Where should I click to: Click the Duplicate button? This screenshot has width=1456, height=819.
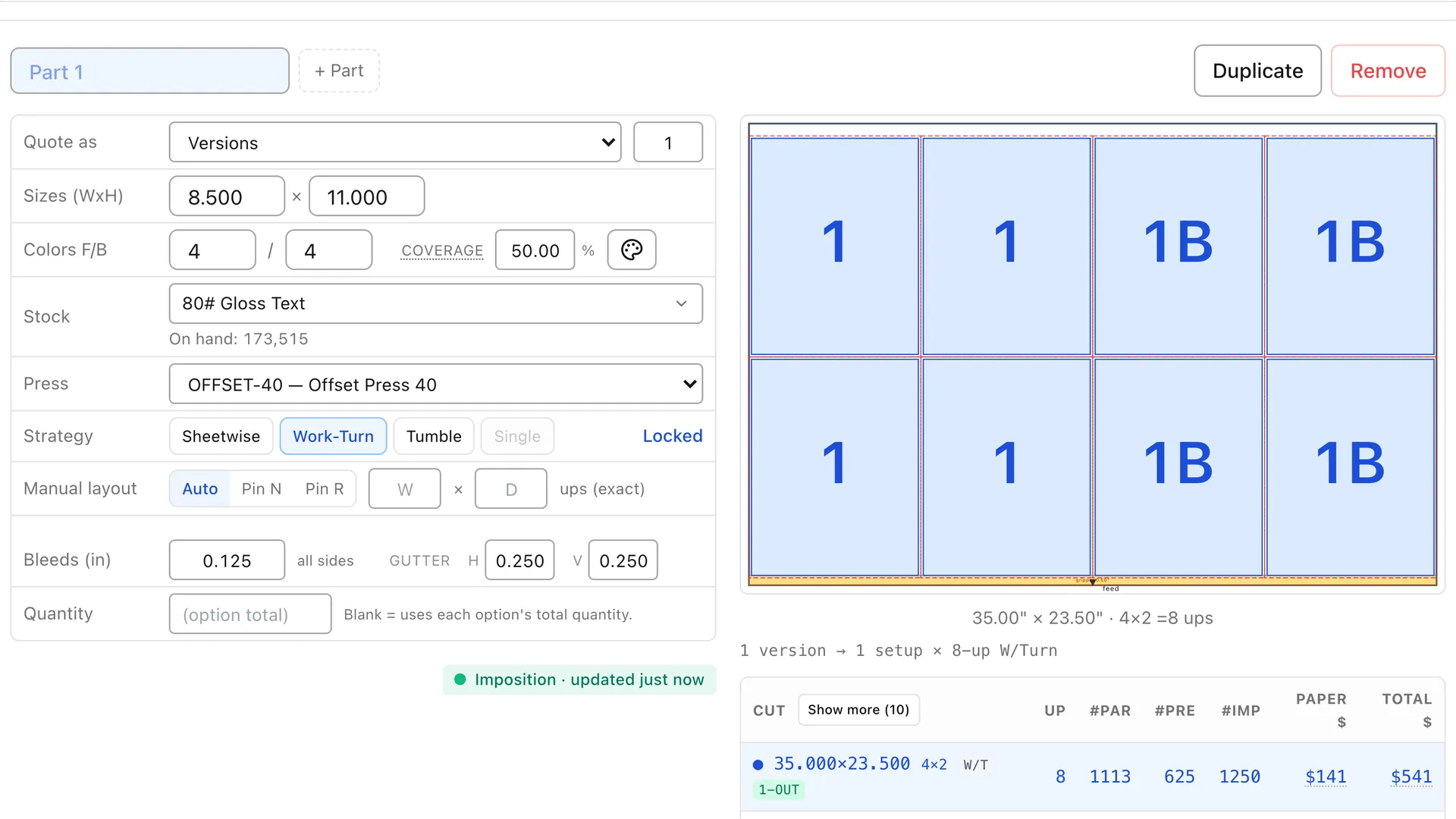(x=1257, y=71)
